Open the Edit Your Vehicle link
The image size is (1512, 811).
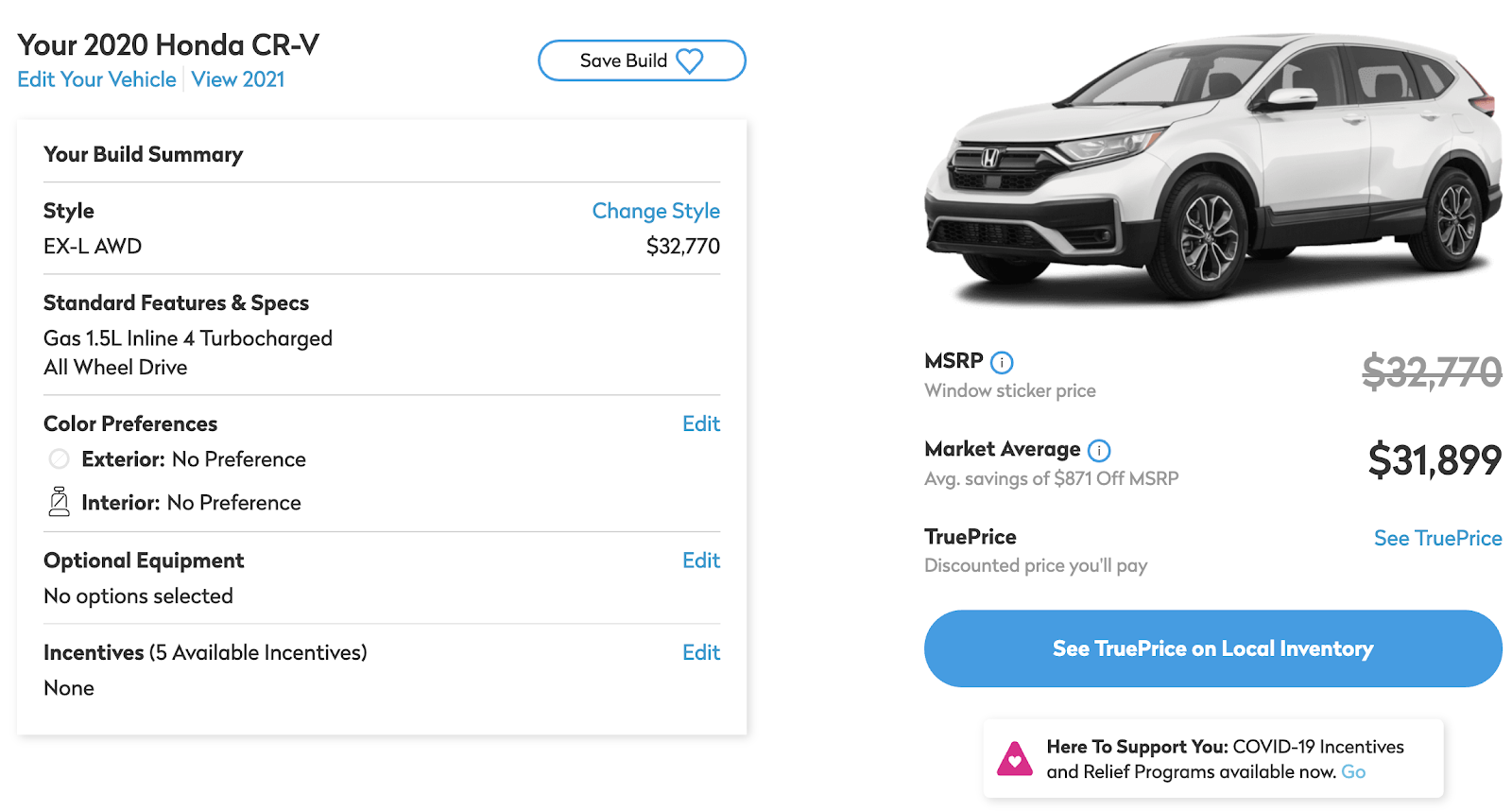[x=94, y=79]
